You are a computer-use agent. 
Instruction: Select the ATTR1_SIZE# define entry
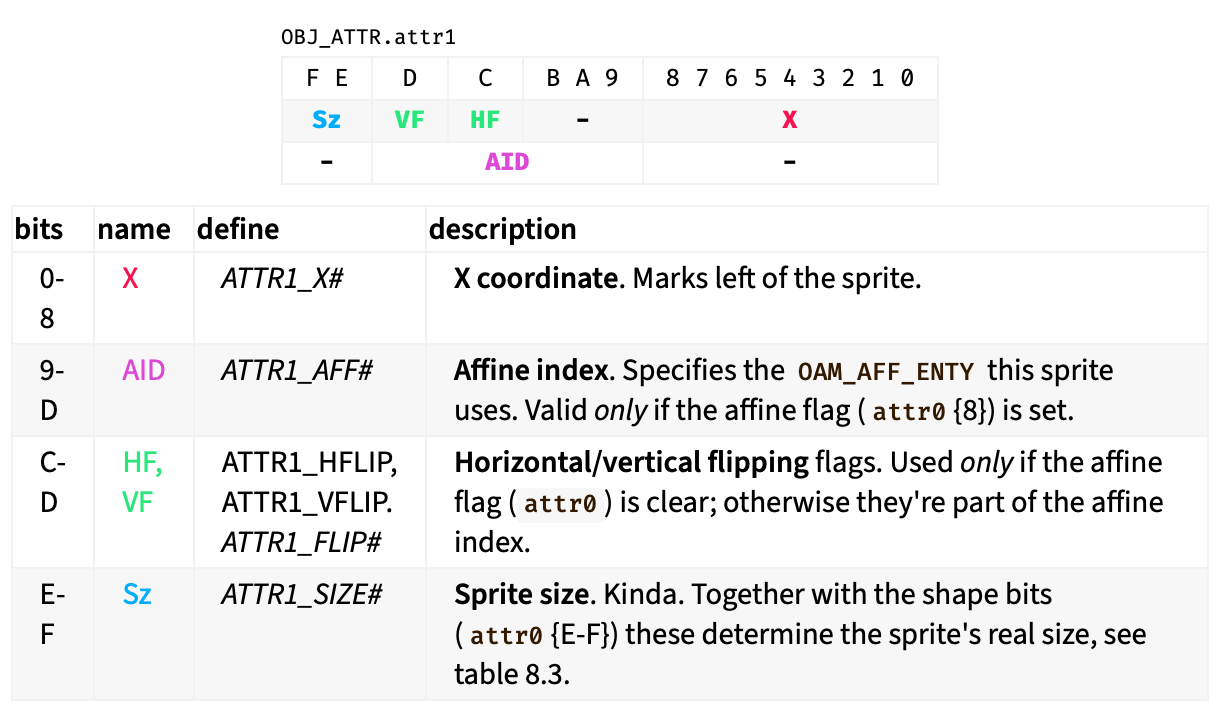coord(302,595)
